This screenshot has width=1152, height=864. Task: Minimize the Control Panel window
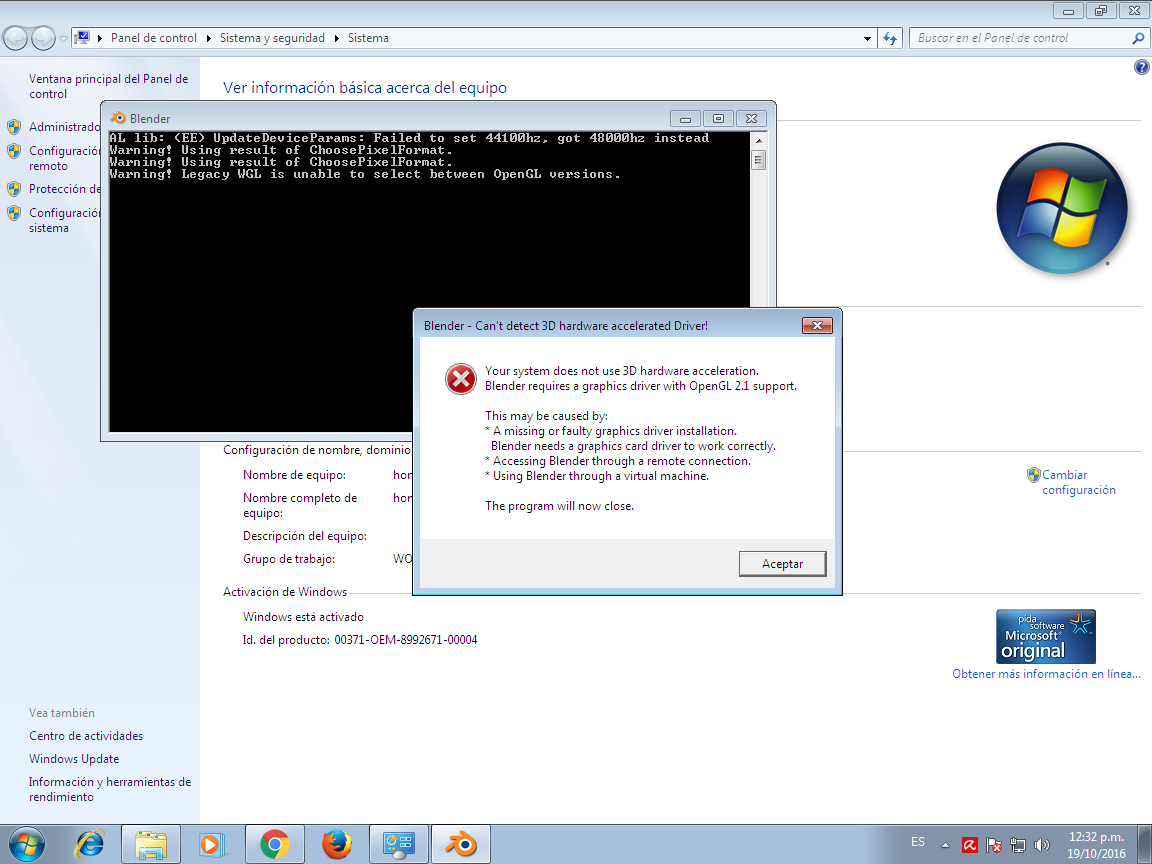click(1068, 10)
